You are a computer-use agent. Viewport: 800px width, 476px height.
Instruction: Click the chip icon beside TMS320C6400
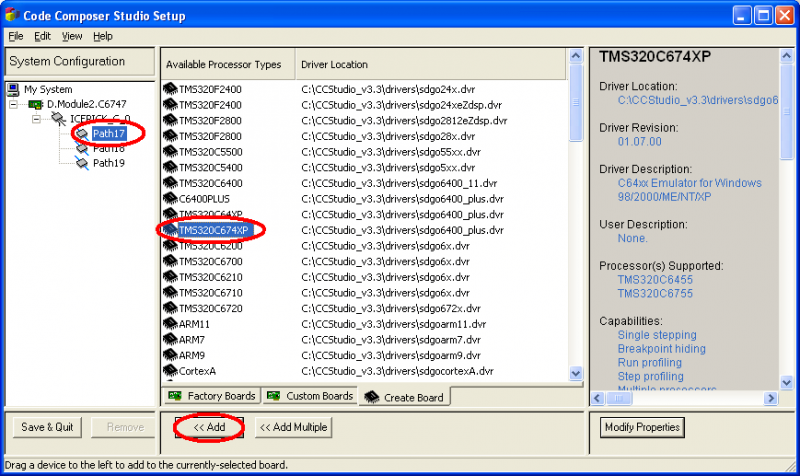[170, 183]
